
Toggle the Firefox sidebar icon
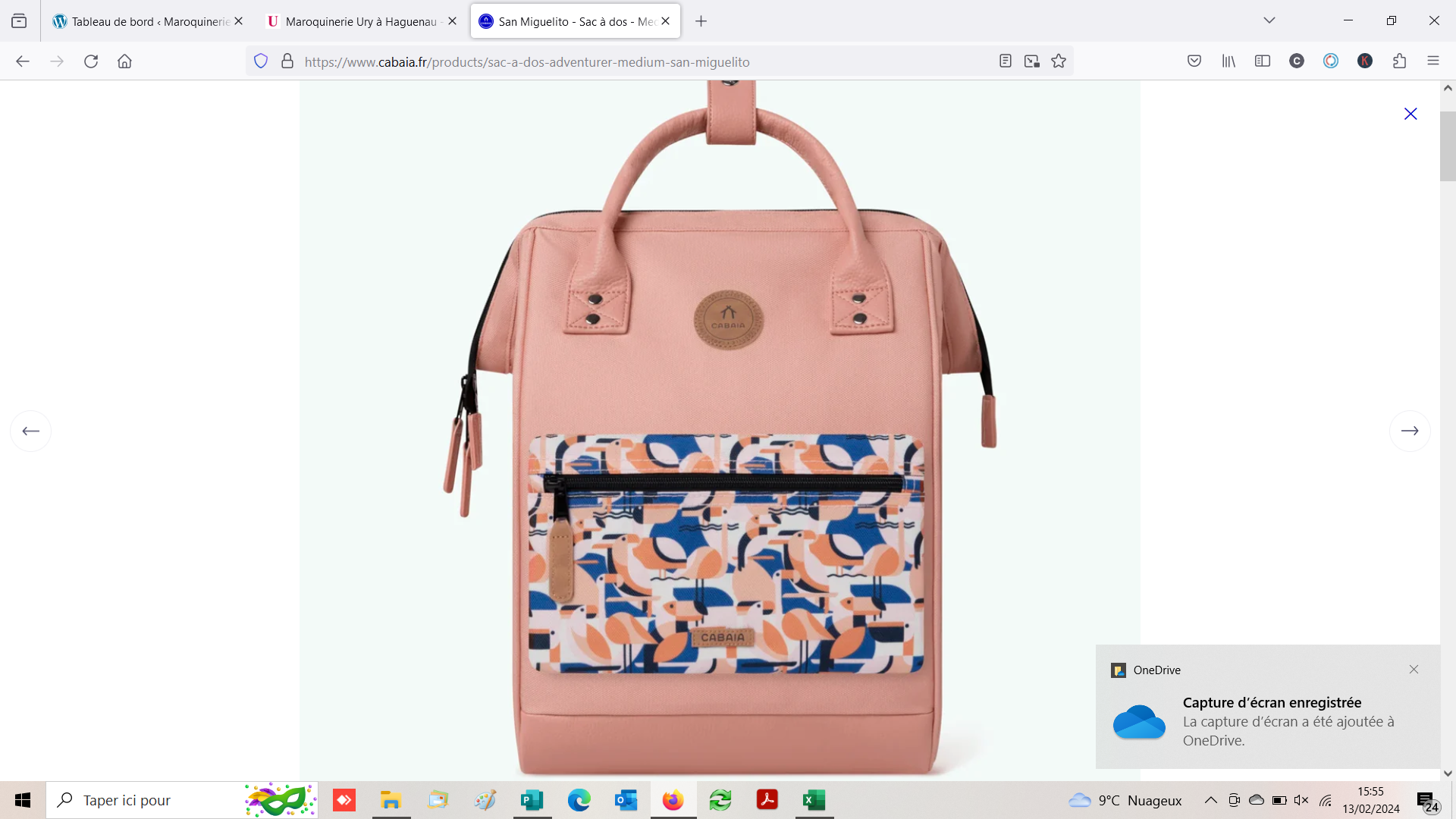pyautogui.click(x=1263, y=61)
